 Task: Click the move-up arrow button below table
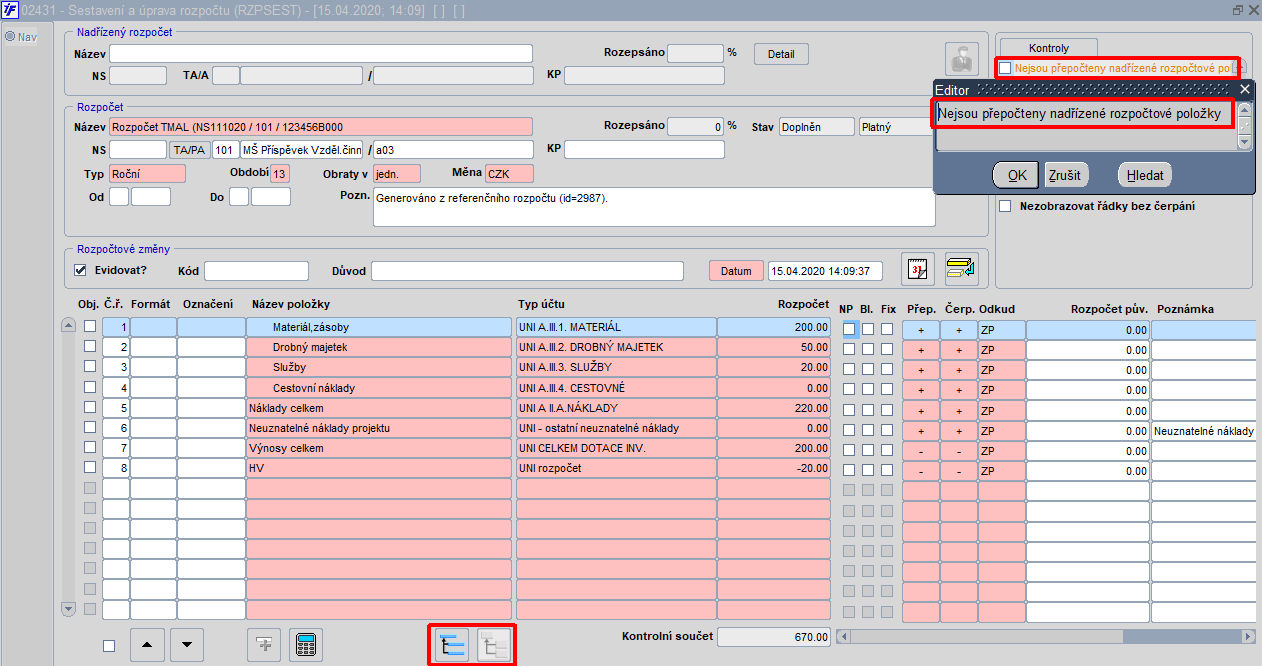pyautogui.click(x=147, y=645)
